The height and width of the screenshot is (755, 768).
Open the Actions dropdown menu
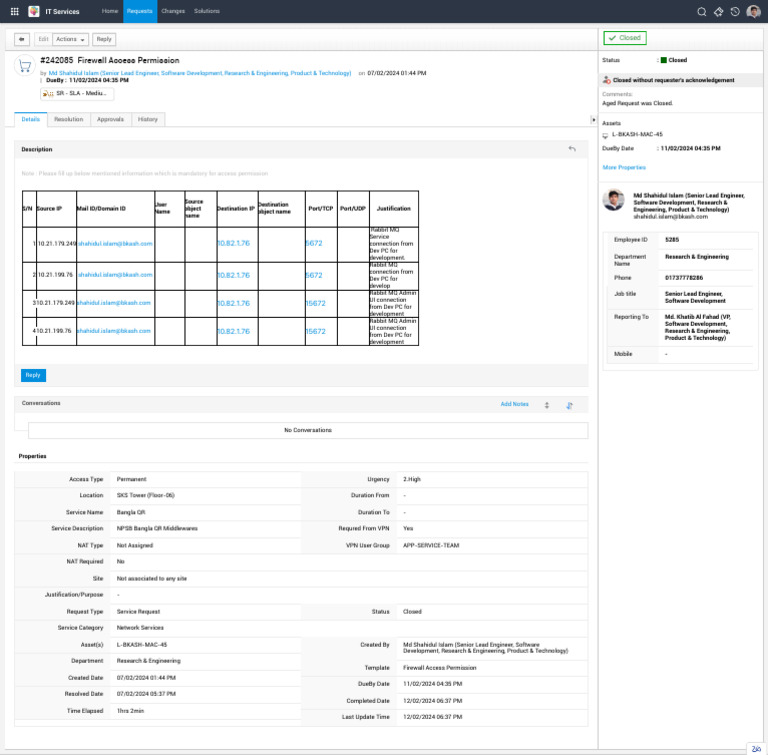tap(70, 39)
